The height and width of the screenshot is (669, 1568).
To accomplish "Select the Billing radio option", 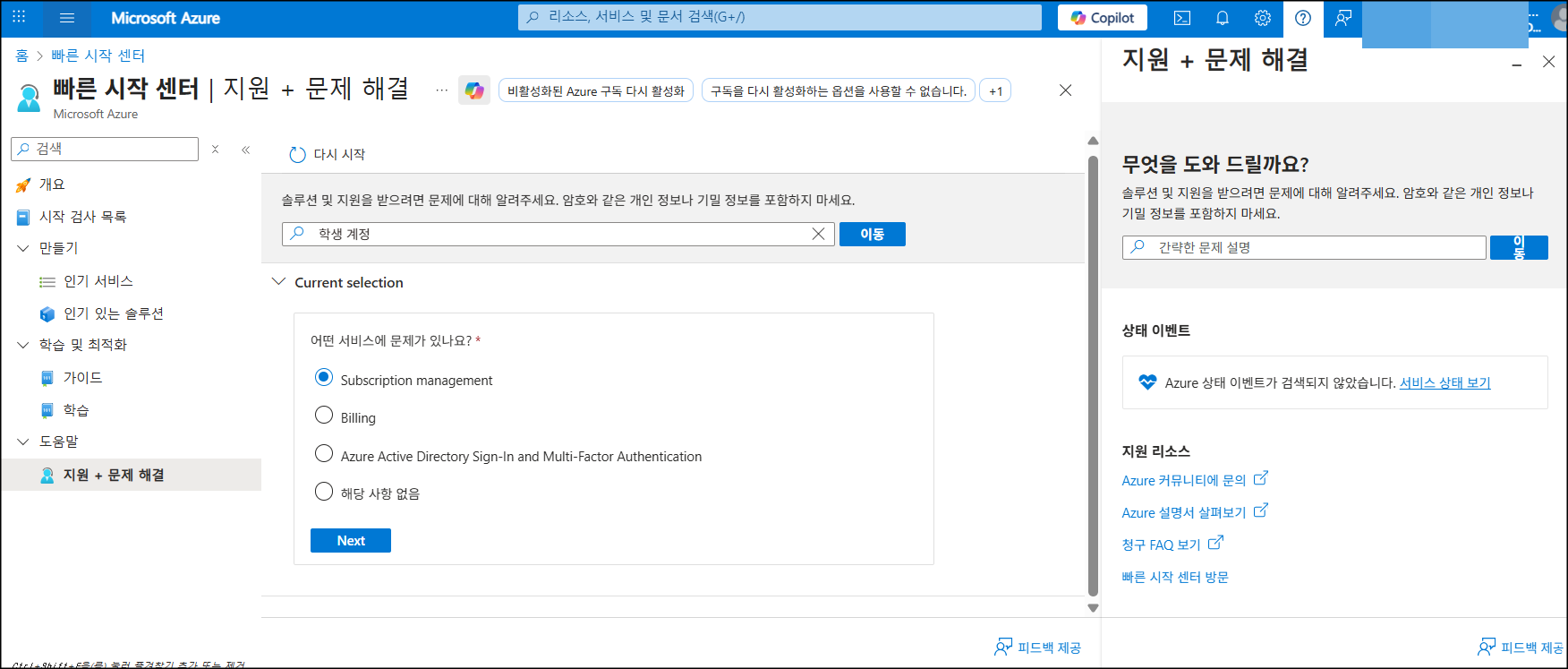I will pyautogui.click(x=324, y=416).
